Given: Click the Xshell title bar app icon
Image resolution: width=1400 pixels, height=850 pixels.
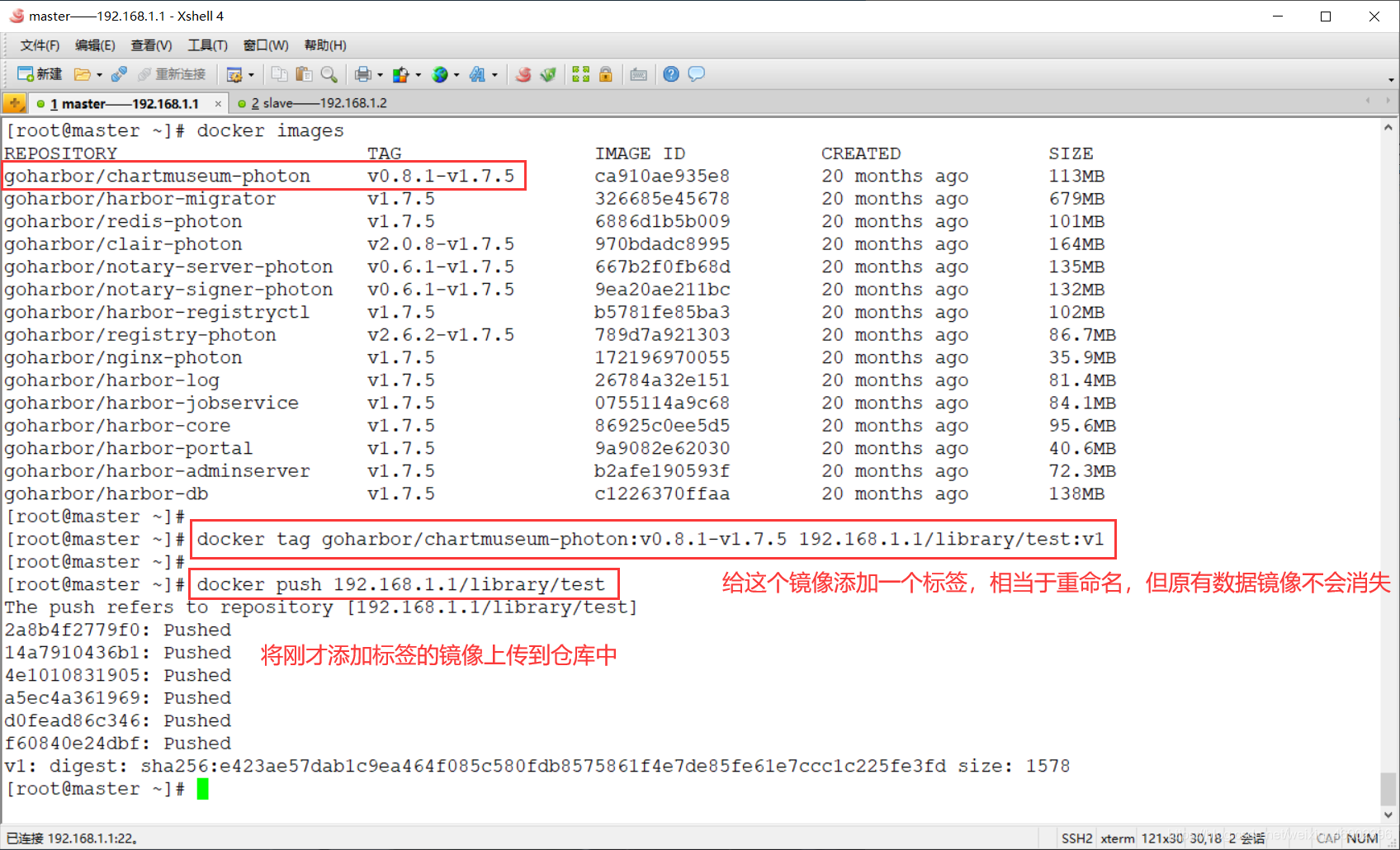Looking at the screenshot, I should 17,16.
